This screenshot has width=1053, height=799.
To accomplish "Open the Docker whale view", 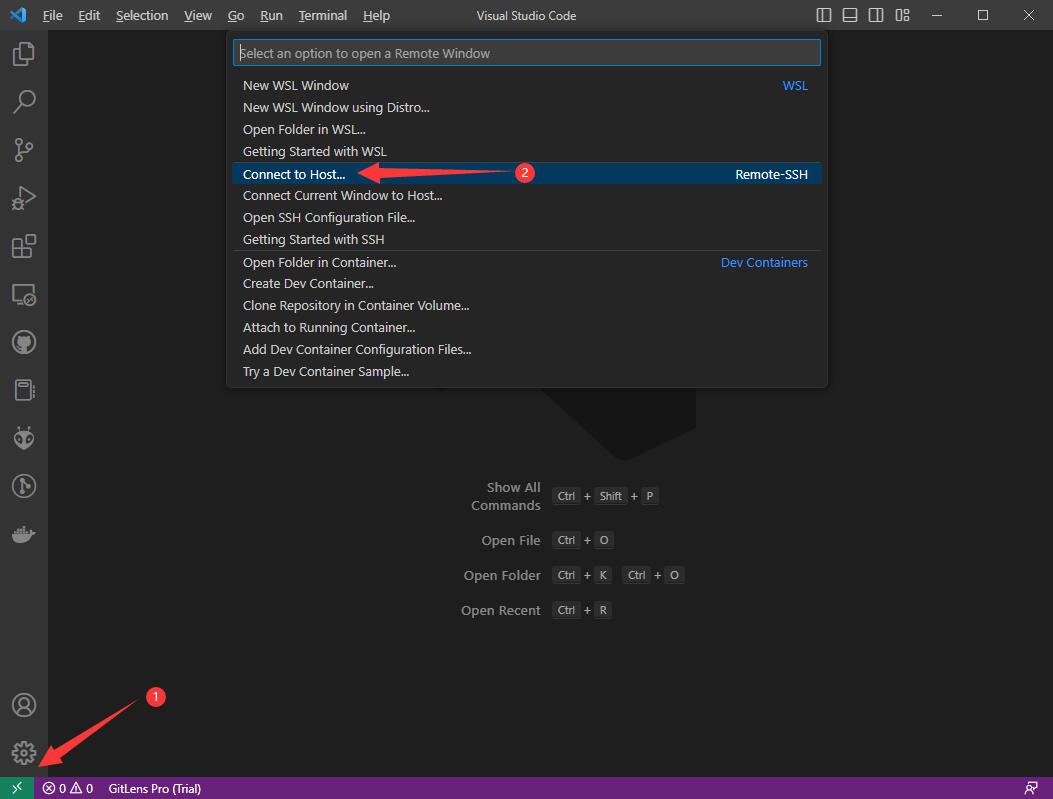I will point(24,534).
